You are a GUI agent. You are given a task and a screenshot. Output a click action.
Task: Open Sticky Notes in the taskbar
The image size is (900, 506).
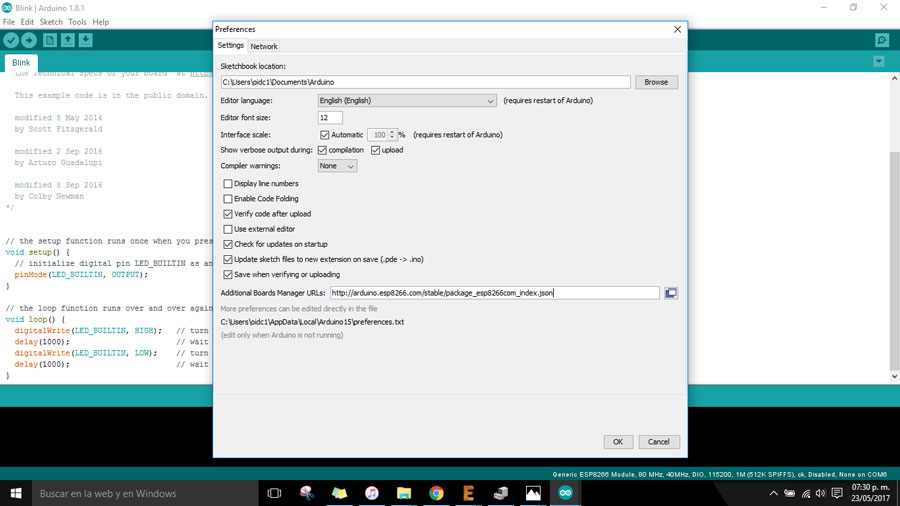[x=339, y=493]
